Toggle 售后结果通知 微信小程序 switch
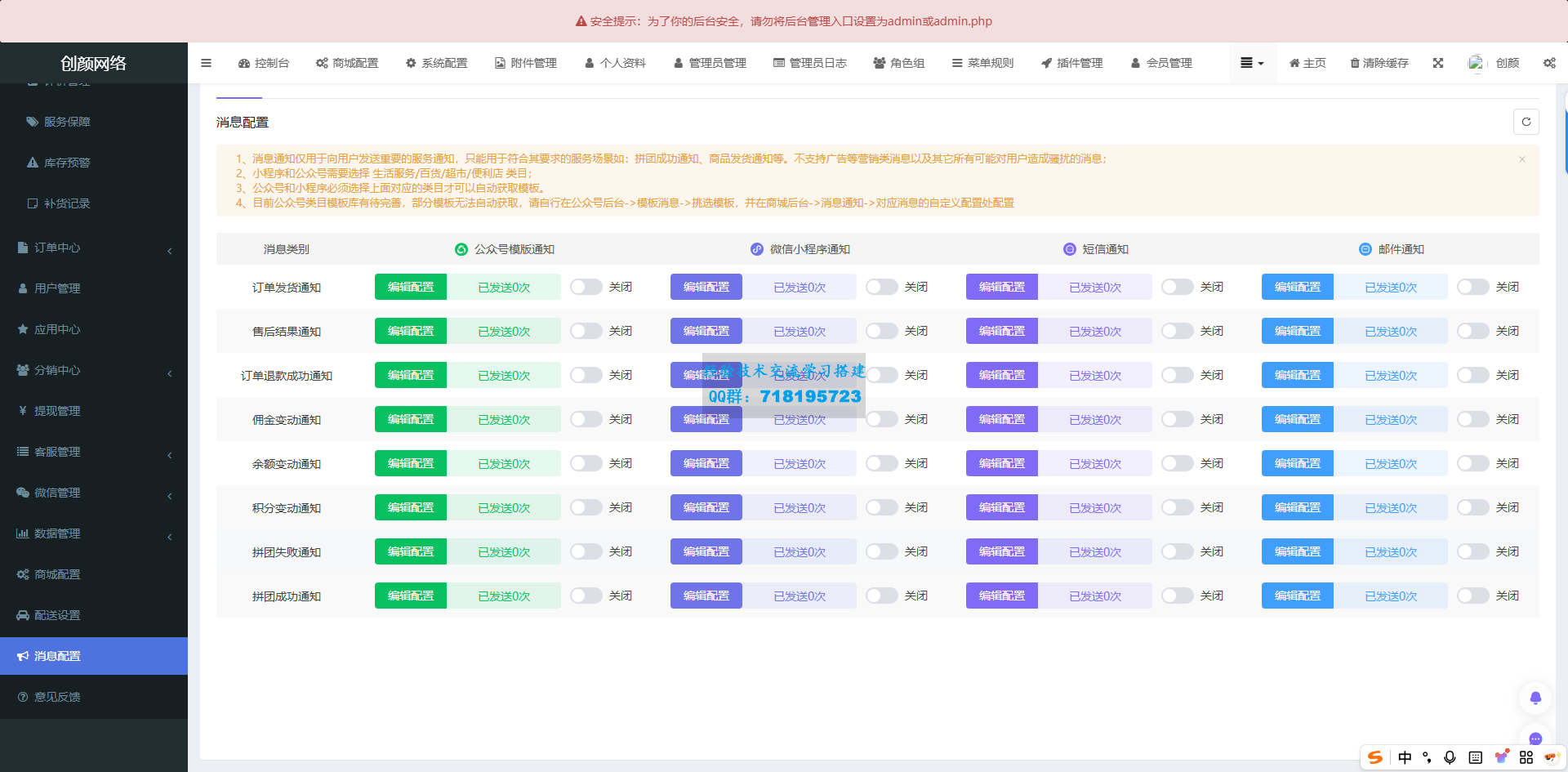The width and height of the screenshot is (1568, 772). point(881,331)
